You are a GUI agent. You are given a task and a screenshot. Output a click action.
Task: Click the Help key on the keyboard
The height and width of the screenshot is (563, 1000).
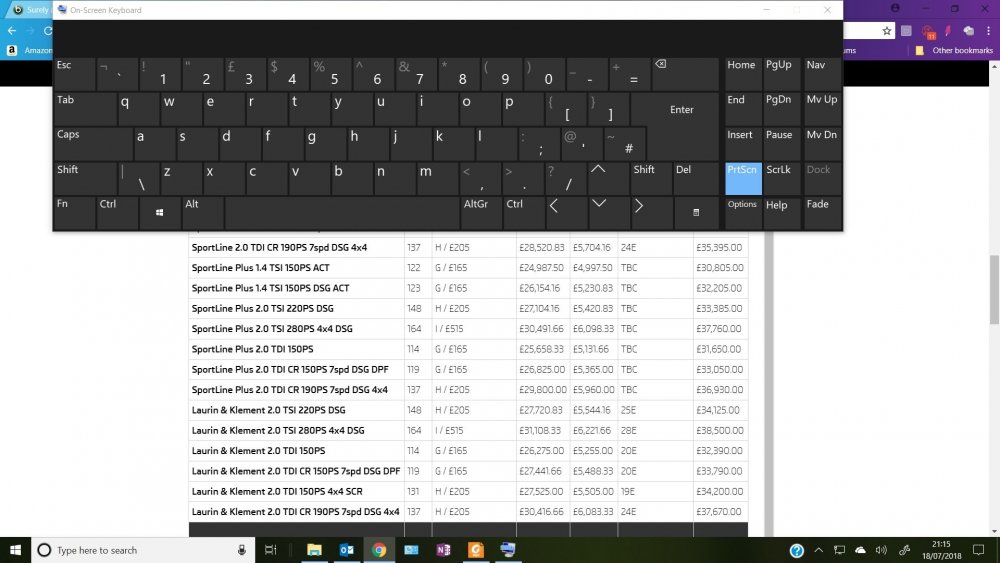point(782,212)
